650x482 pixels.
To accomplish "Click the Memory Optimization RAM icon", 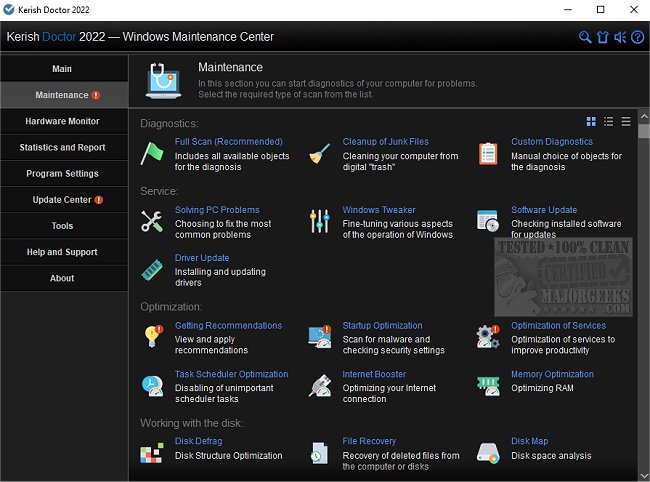I will [488, 385].
